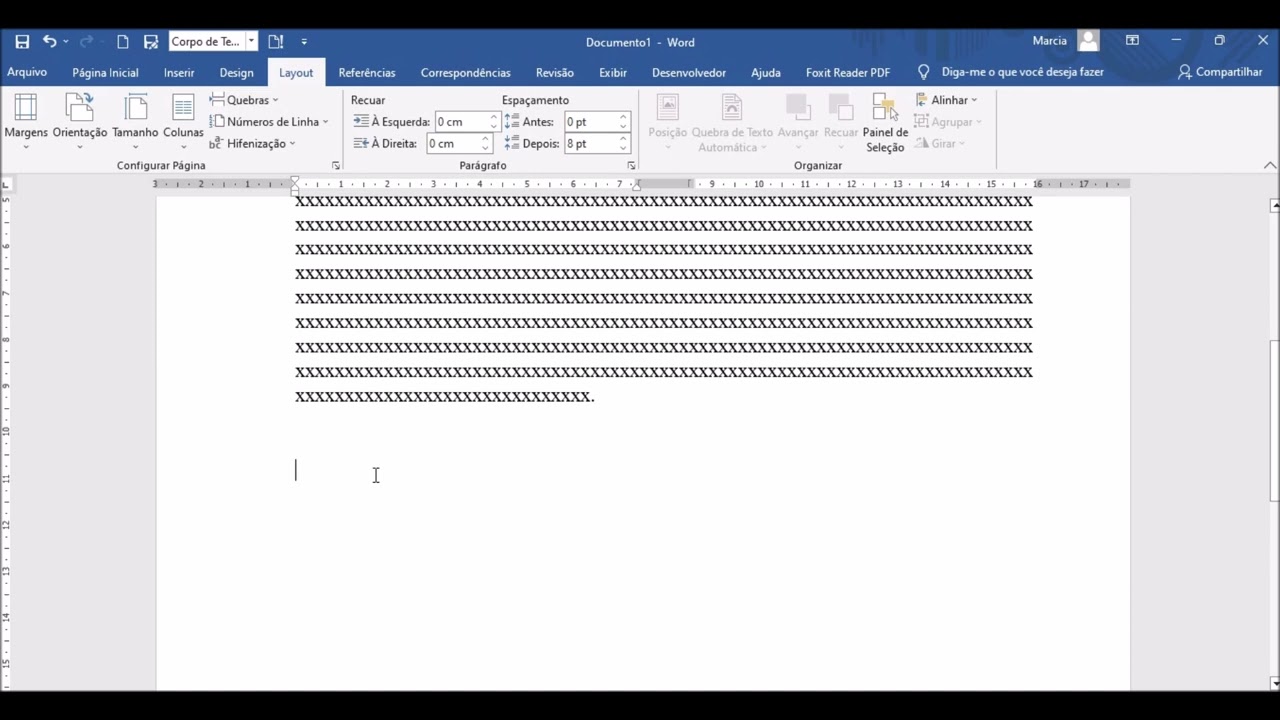Open the Hifenização dropdown
Image resolution: width=1280 pixels, height=720 pixels.
point(252,144)
